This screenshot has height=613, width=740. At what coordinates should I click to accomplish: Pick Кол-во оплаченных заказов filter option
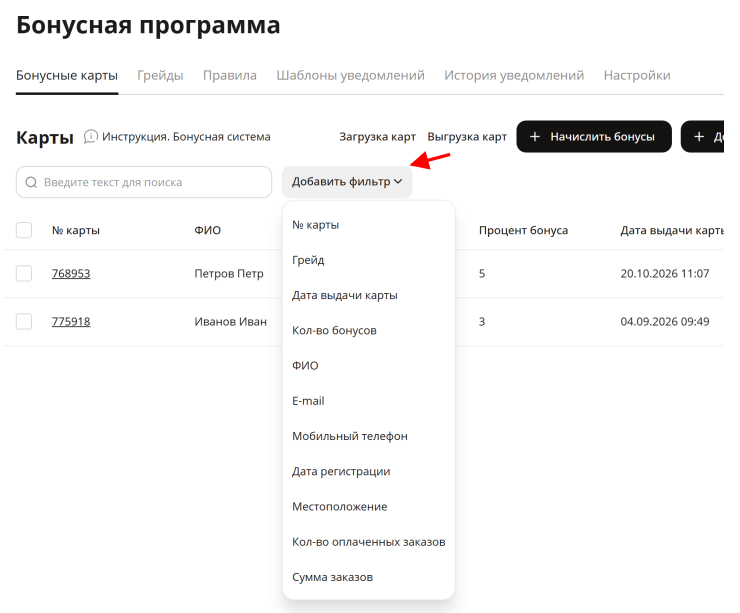(x=369, y=542)
